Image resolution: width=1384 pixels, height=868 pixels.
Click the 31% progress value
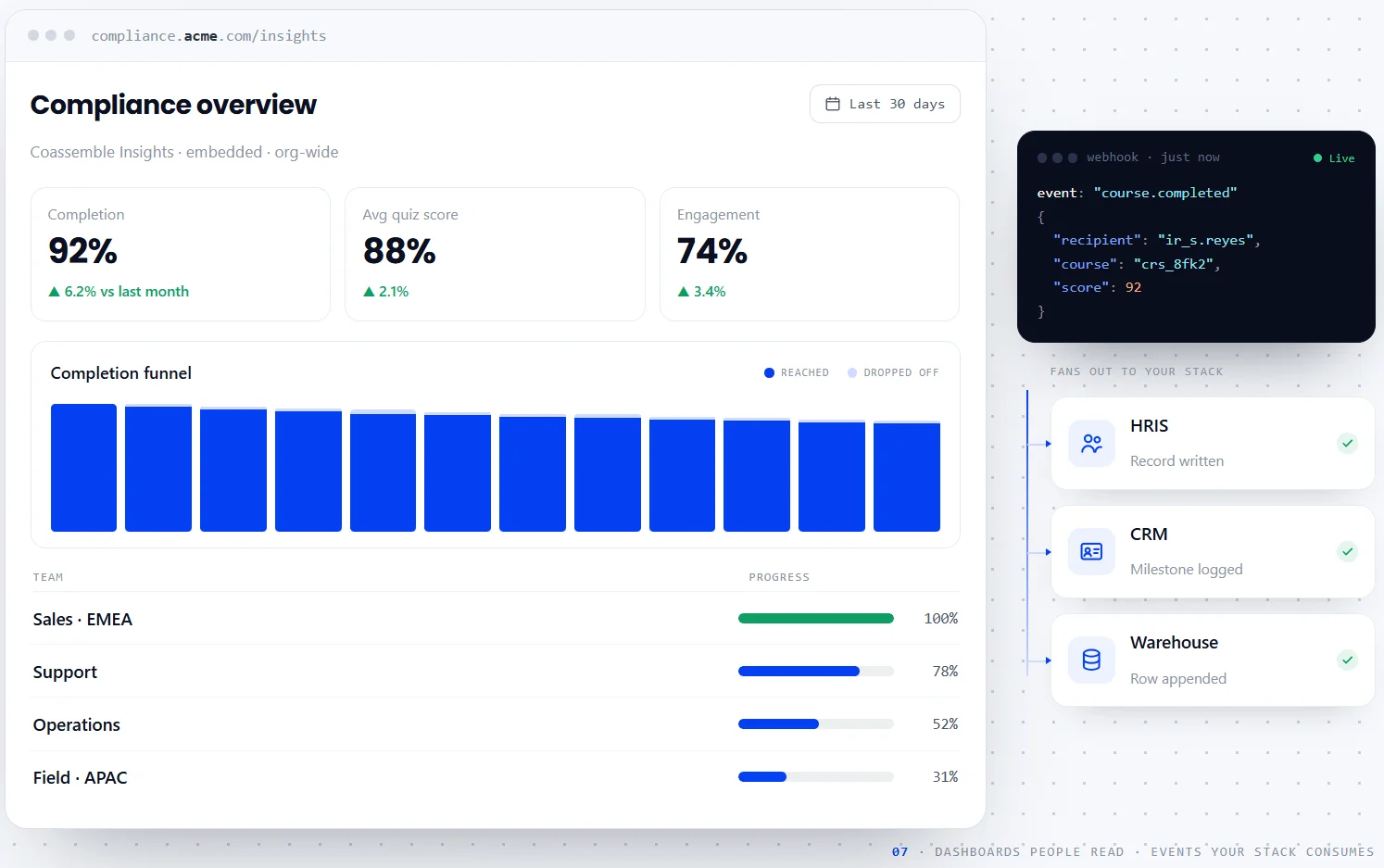945,776
